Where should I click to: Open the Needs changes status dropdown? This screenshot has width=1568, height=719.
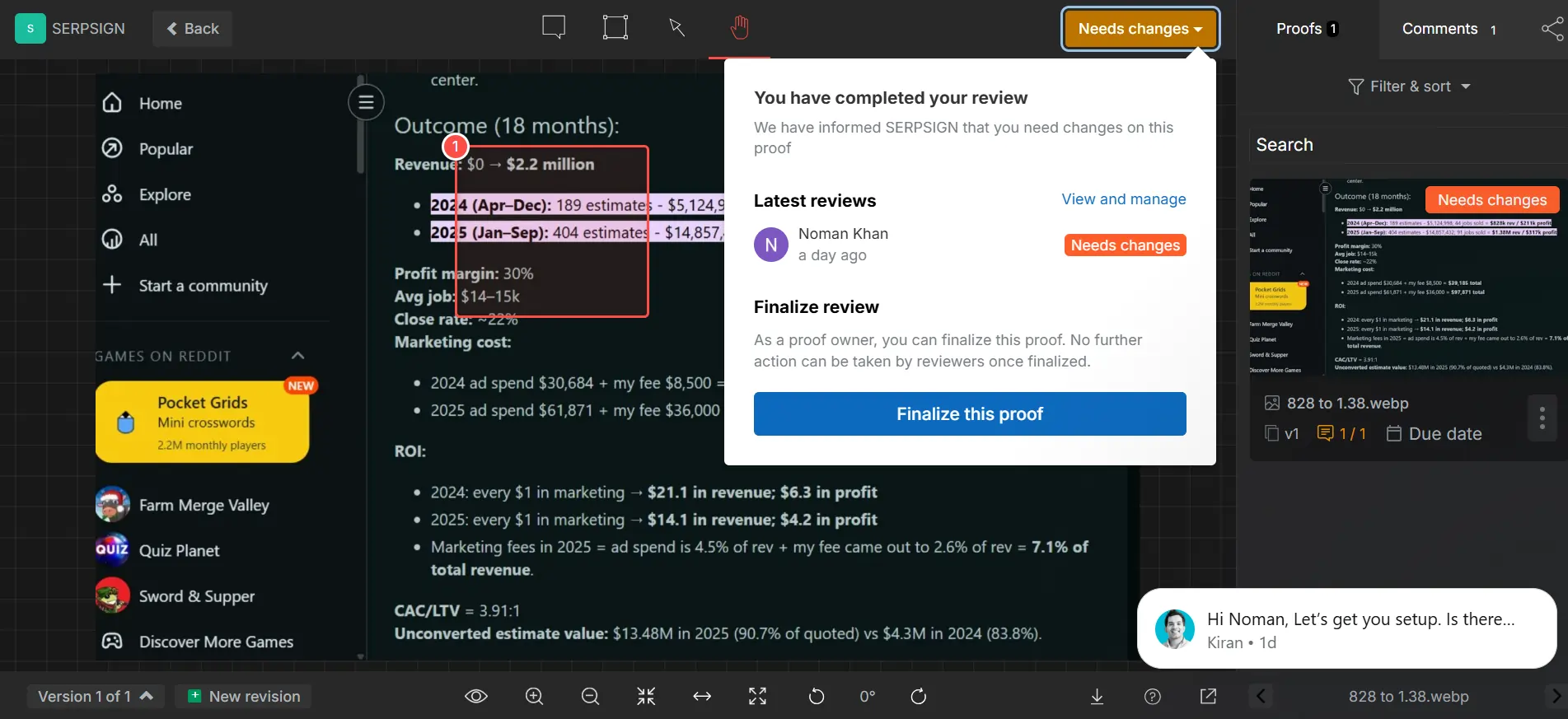pos(1140,29)
